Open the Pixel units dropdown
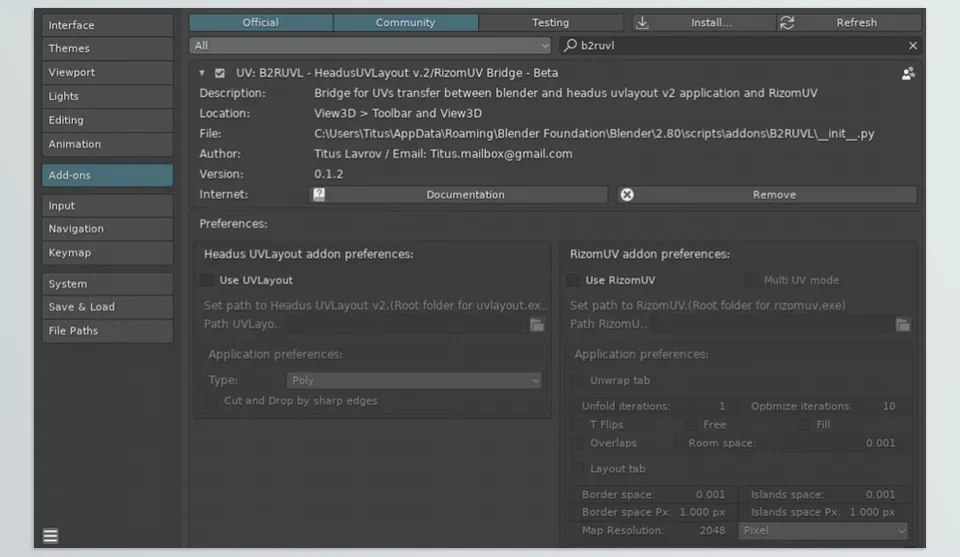This screenshot has height=557, width=960. 823,531
